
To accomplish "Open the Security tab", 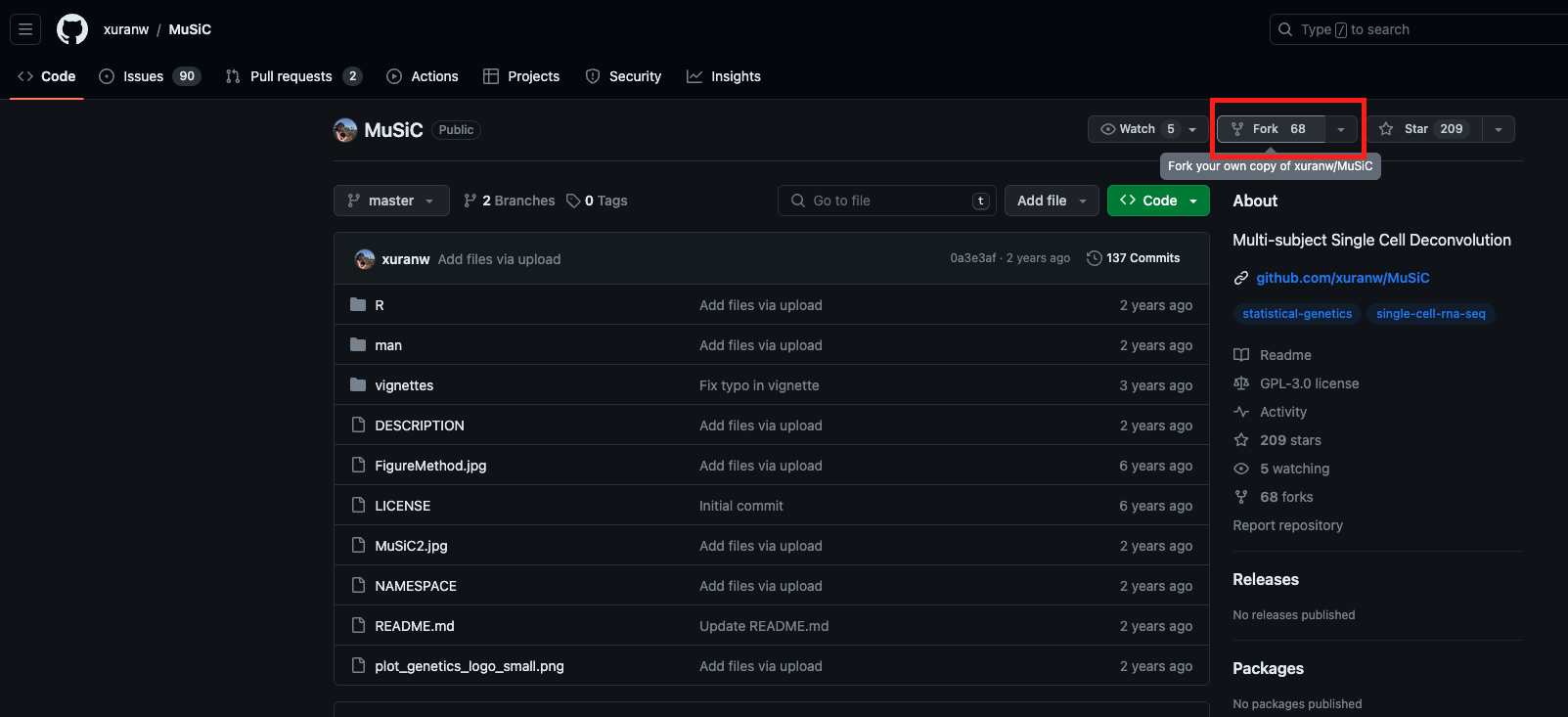I will tap(623, 76).
